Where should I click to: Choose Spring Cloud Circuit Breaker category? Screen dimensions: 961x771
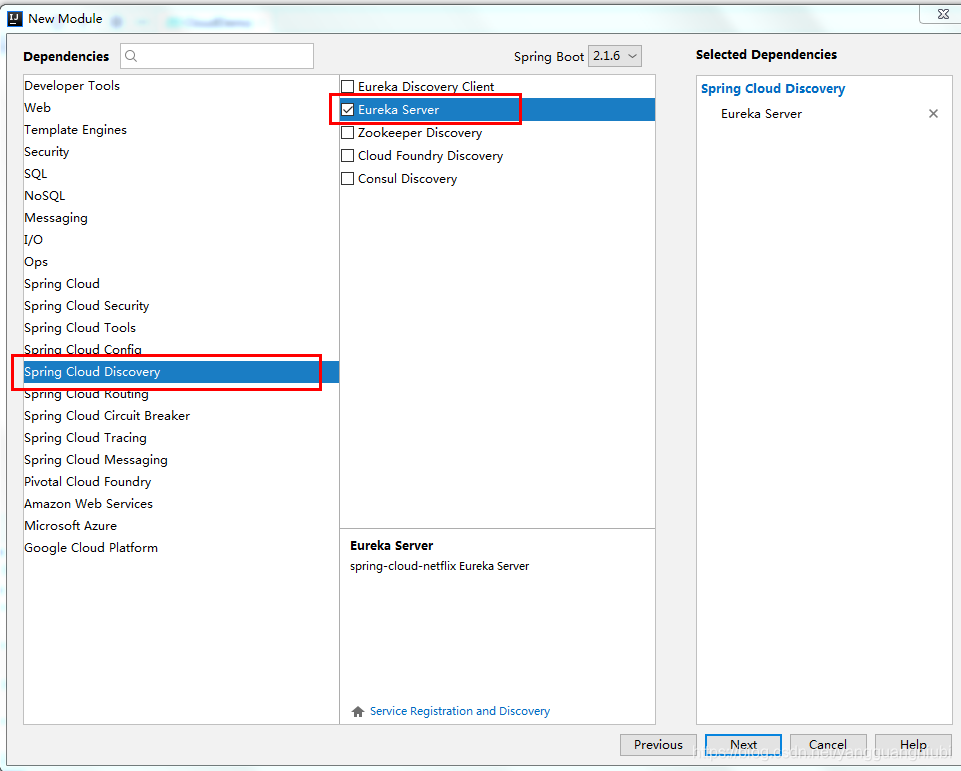[x=181, y=416]
